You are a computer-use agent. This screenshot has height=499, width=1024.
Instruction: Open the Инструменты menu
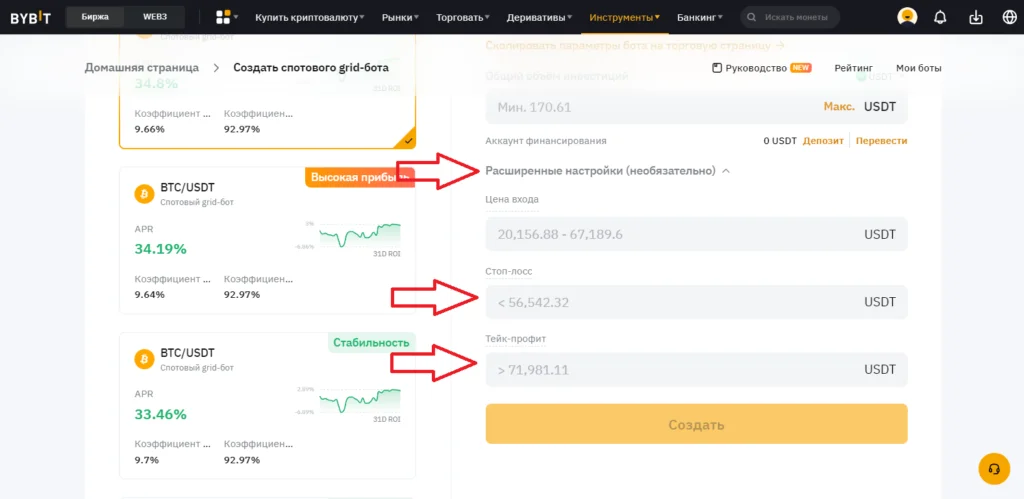624,17
